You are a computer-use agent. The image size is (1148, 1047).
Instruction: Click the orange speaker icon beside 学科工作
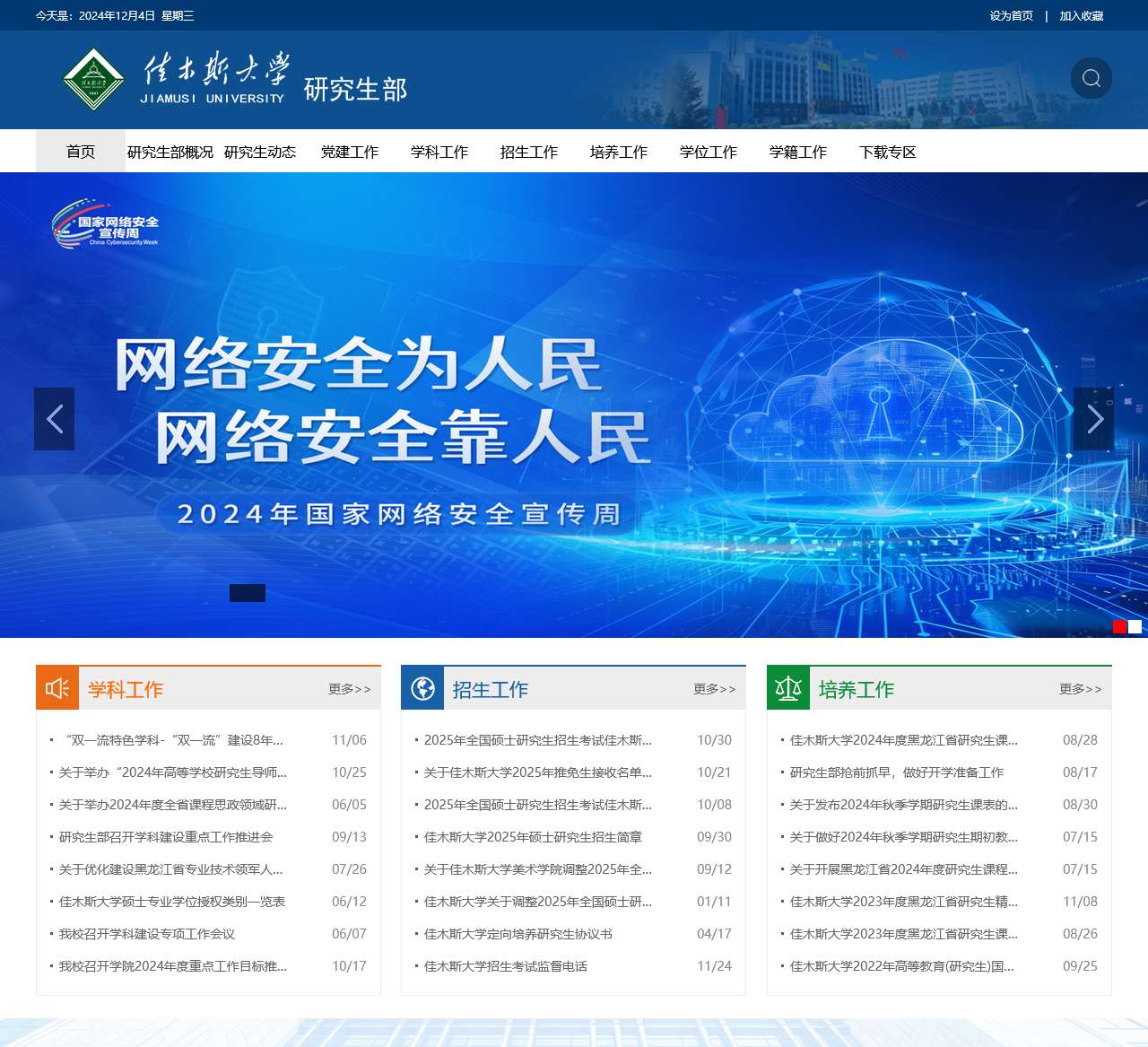point(57,688)
